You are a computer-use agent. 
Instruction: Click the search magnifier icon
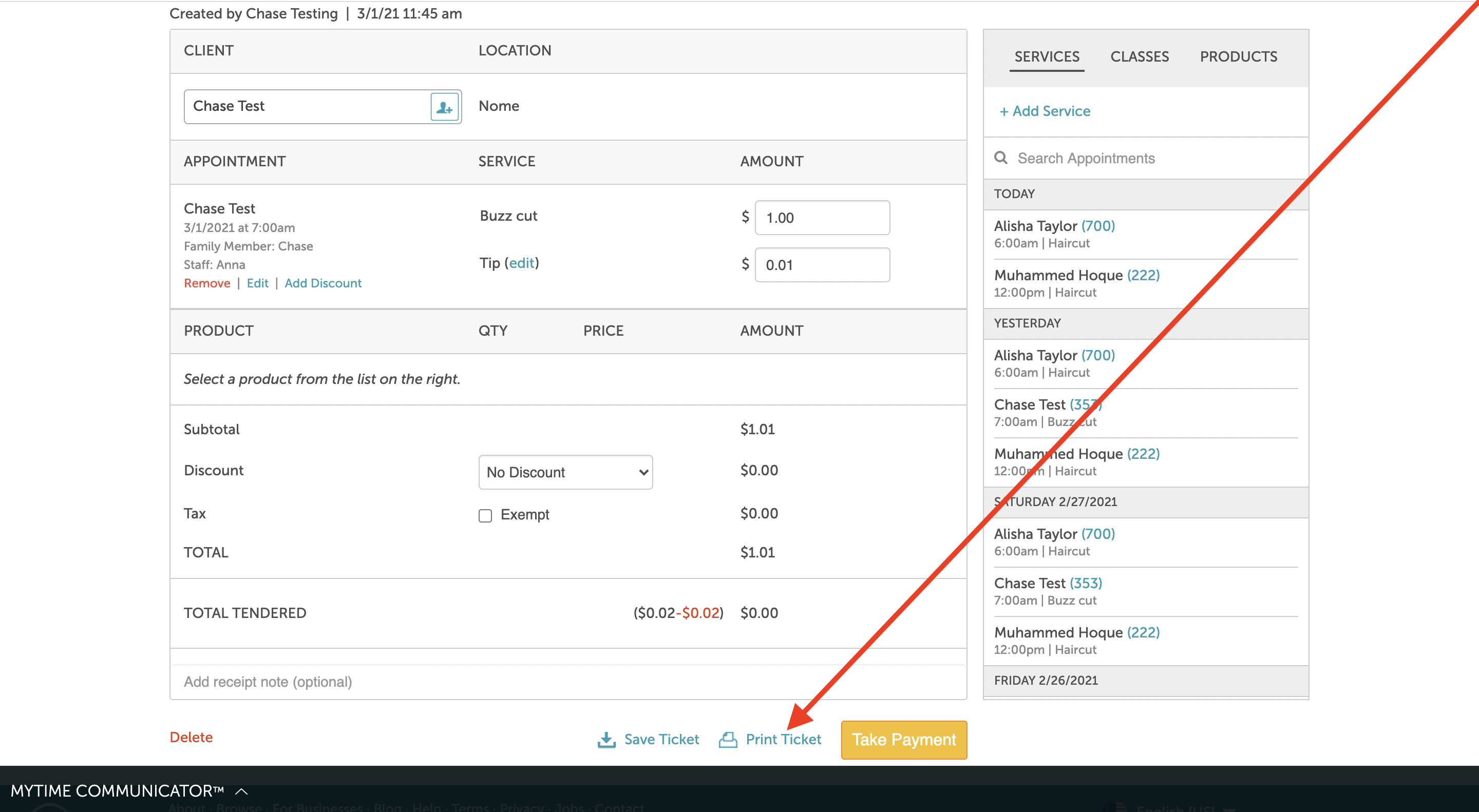[x=1001, y=158]
